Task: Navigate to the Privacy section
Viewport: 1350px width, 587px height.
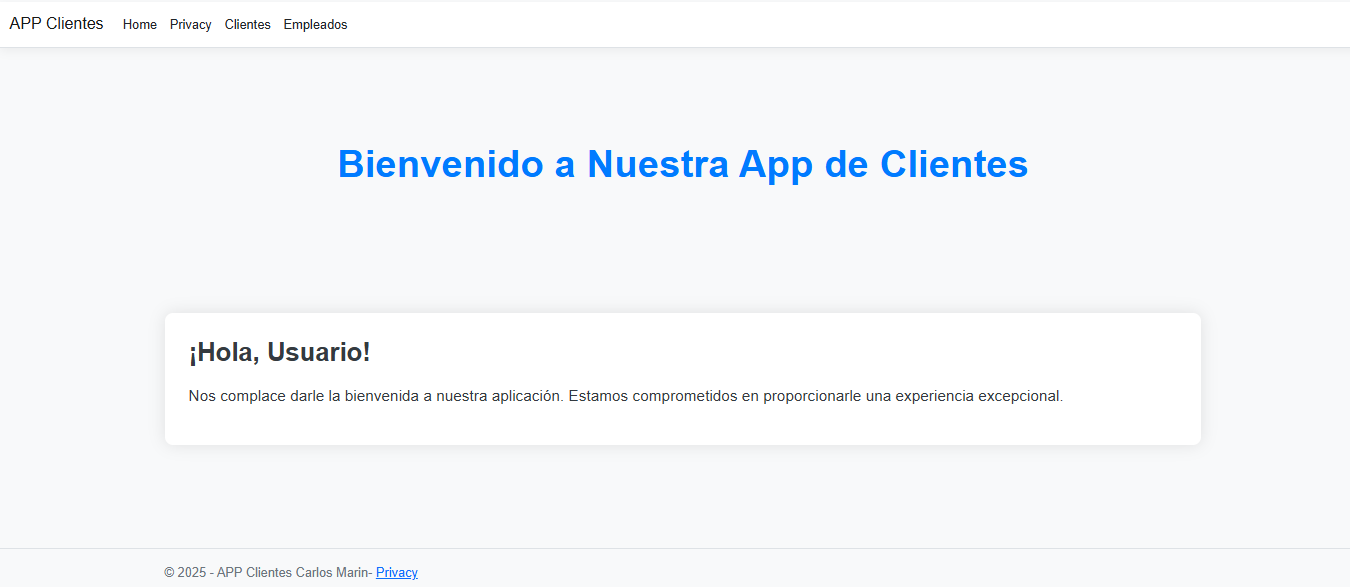Action: 190,24
